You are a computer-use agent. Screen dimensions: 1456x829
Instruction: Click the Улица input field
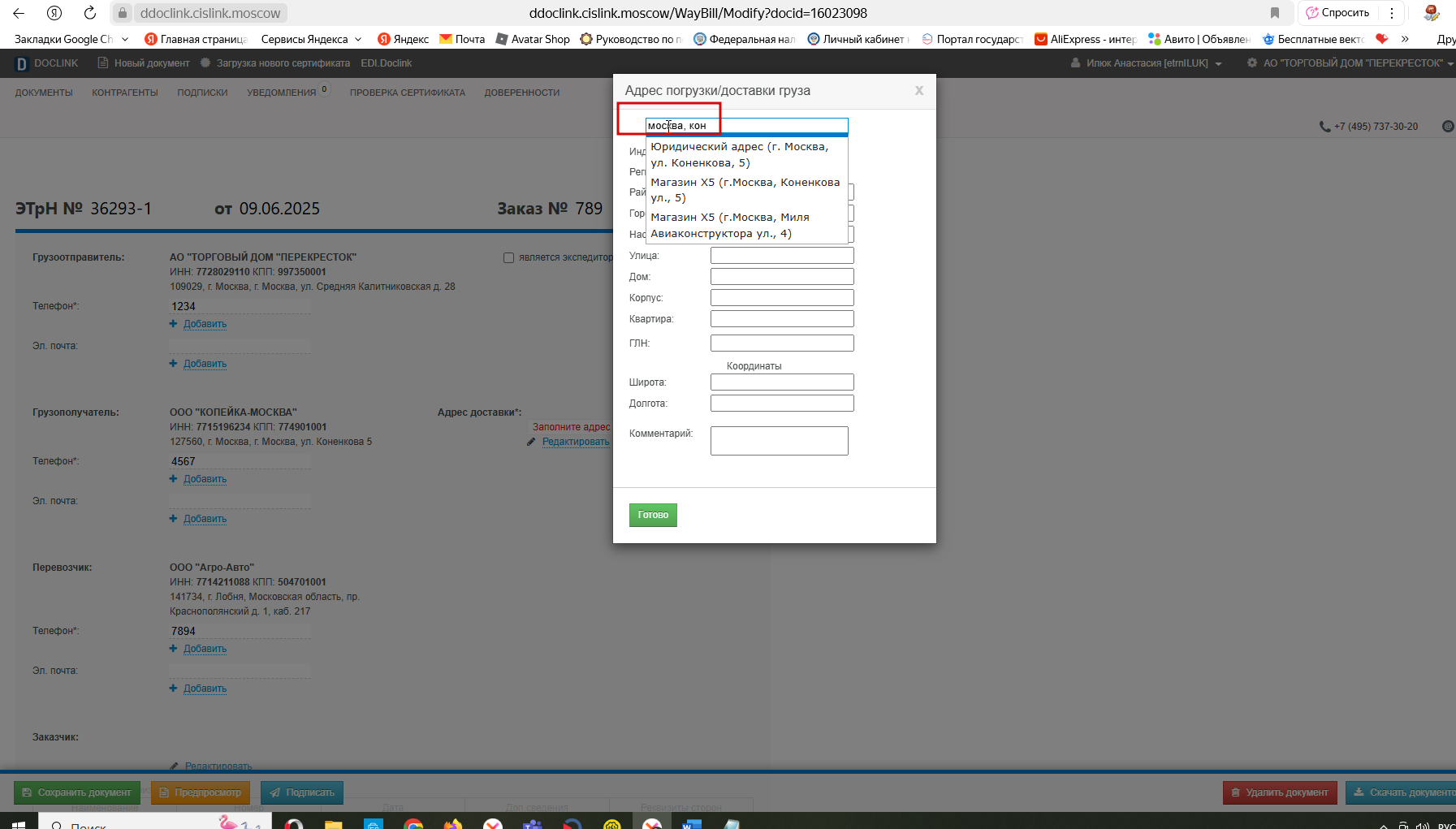pyautogui.click(x=782, y=256)
